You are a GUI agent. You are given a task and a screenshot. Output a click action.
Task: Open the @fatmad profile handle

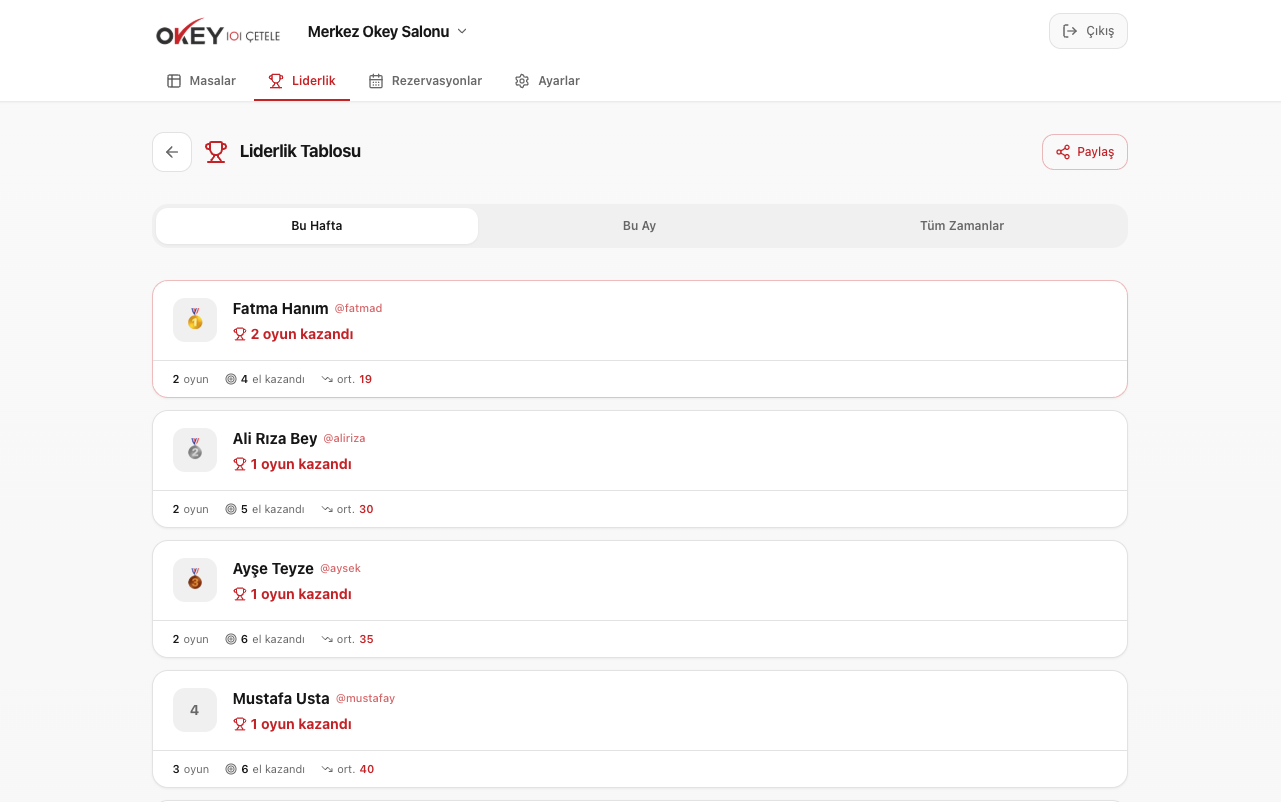(x=358, y=309)
